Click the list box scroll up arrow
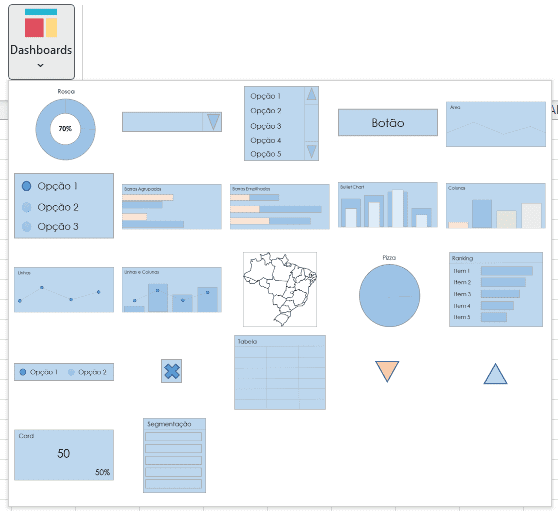 coord(311,94)
